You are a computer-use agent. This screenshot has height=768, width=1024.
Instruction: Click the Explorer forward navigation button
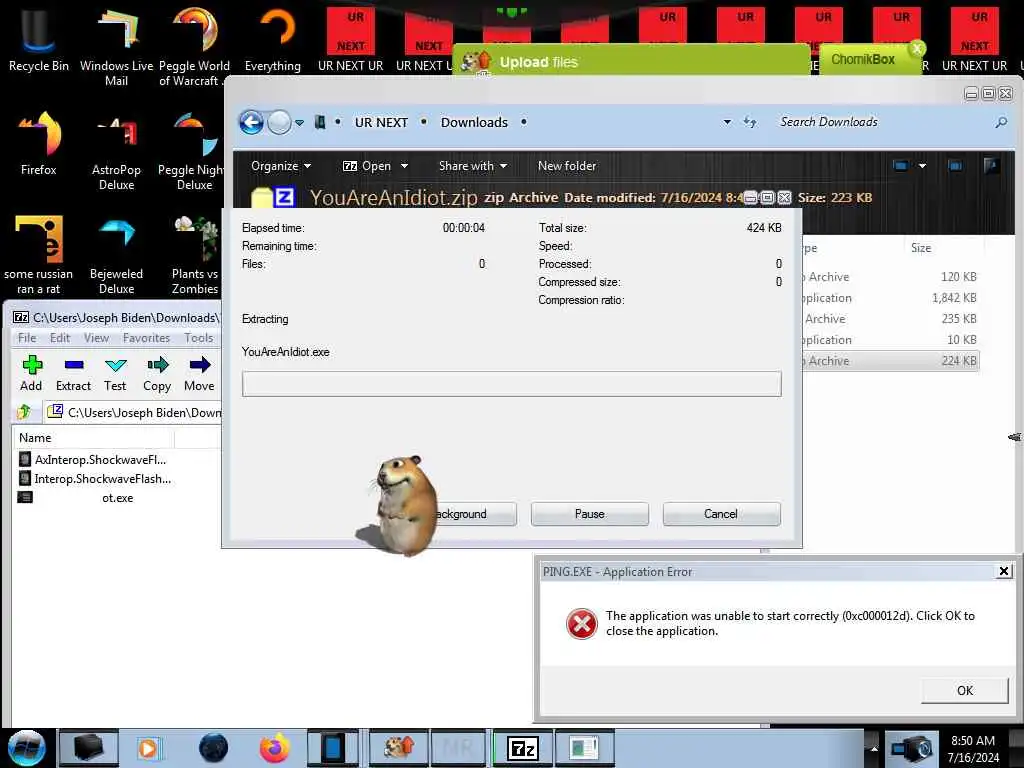pos(279,122)
